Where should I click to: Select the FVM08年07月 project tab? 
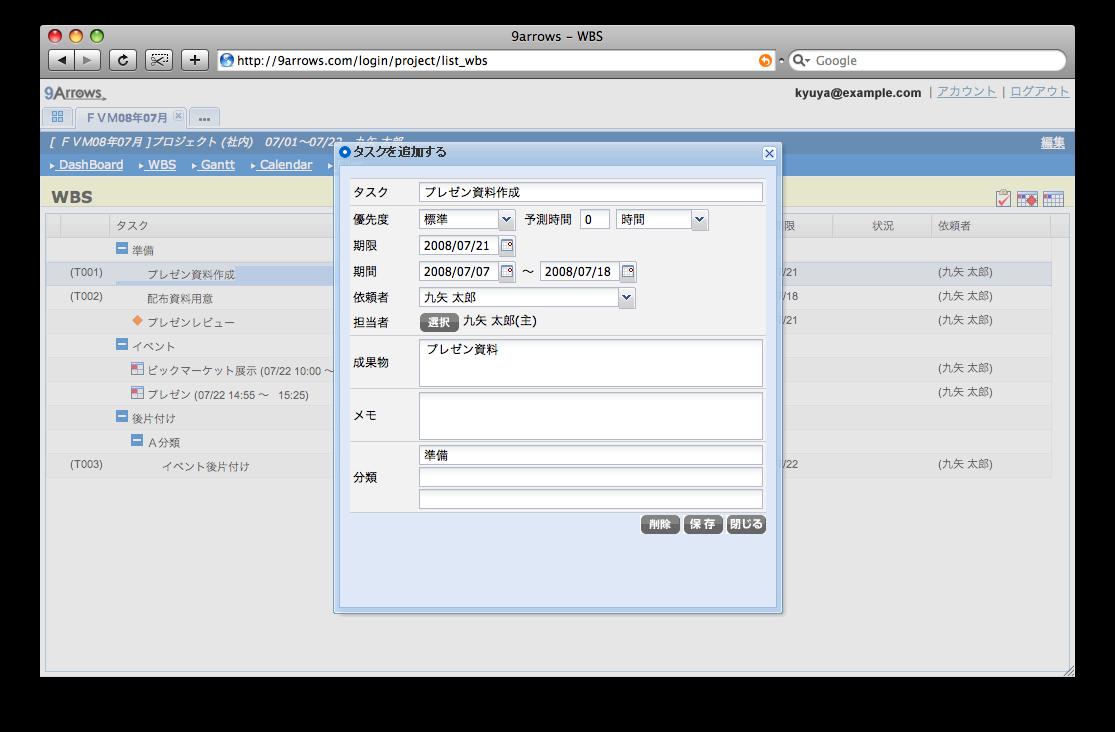point(127,117)
